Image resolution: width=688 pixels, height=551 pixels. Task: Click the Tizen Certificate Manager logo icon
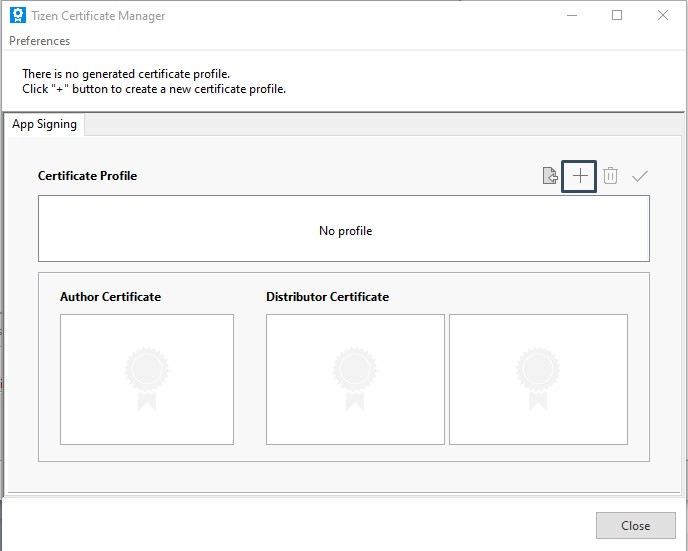pyautogui.click(x=17, y=16)
